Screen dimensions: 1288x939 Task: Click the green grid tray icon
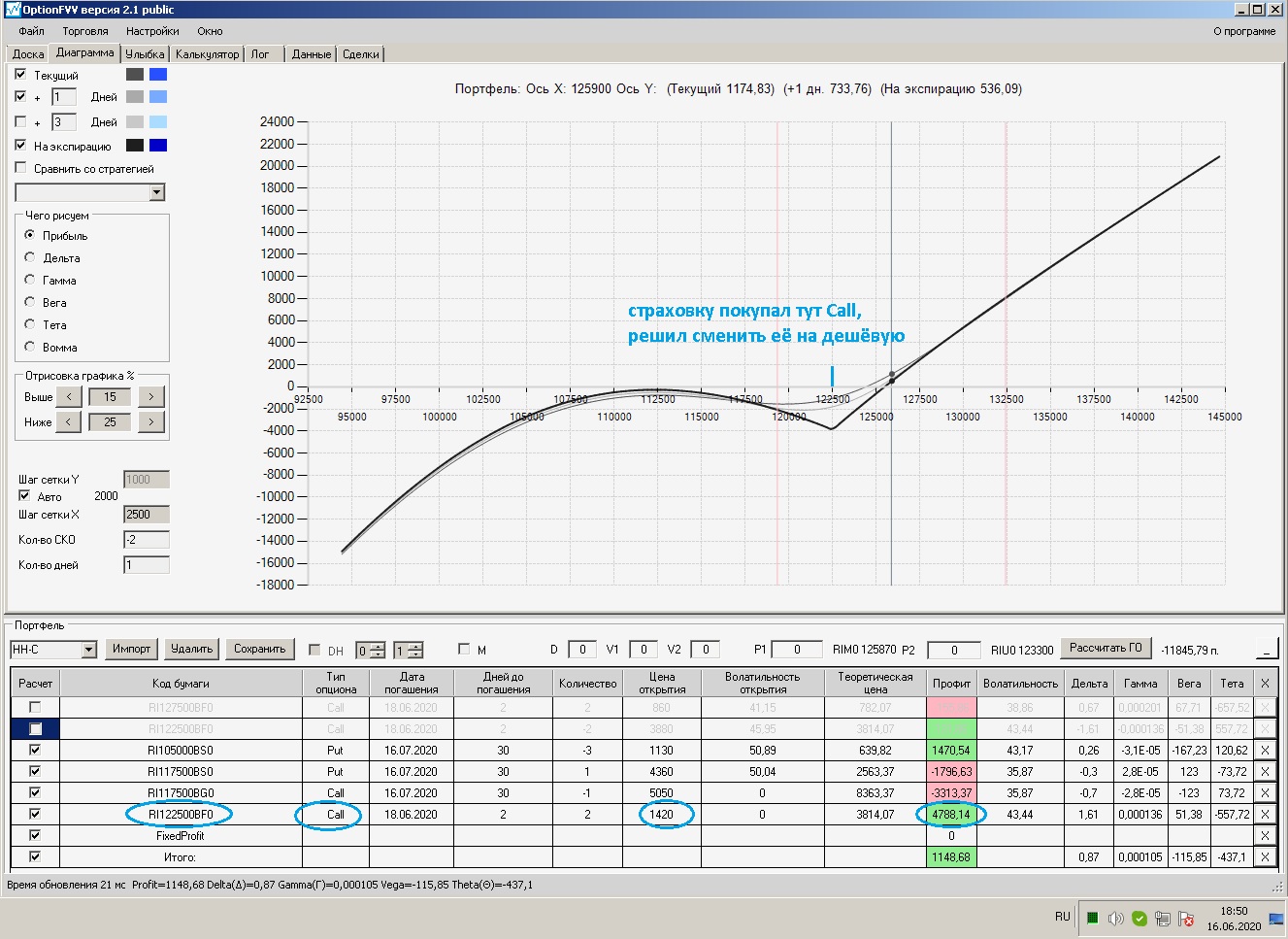click(1093, 918)
